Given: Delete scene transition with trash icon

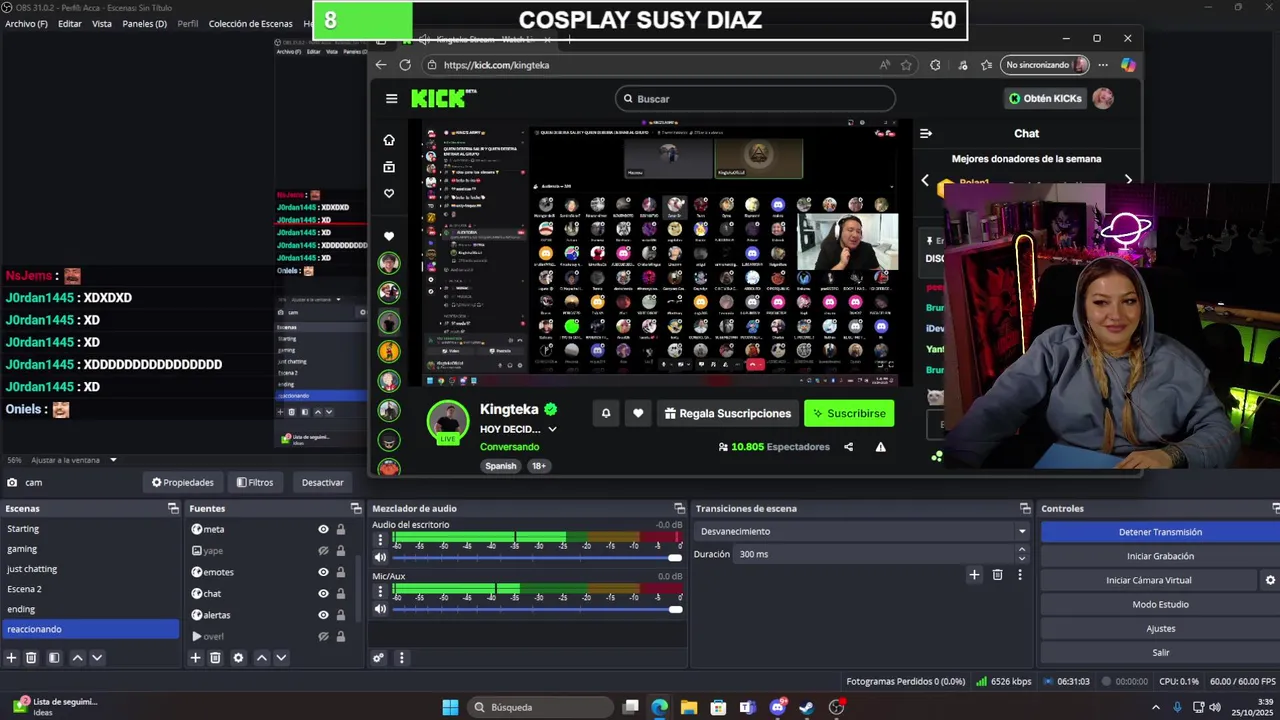Looking at the screenshot, I should (997, 575).
